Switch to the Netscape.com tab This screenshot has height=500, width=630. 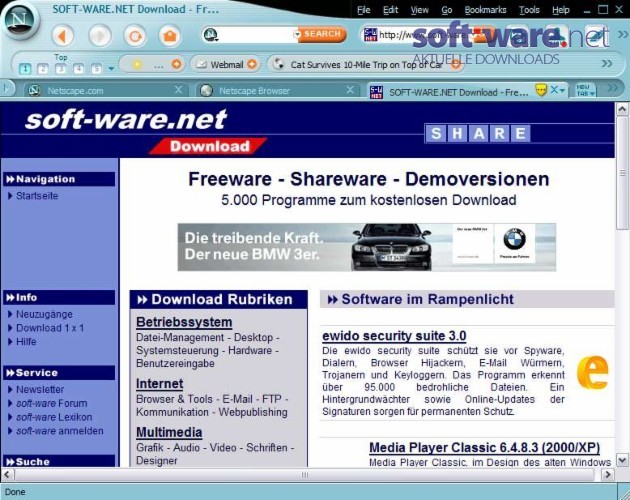tap(75, 91)
